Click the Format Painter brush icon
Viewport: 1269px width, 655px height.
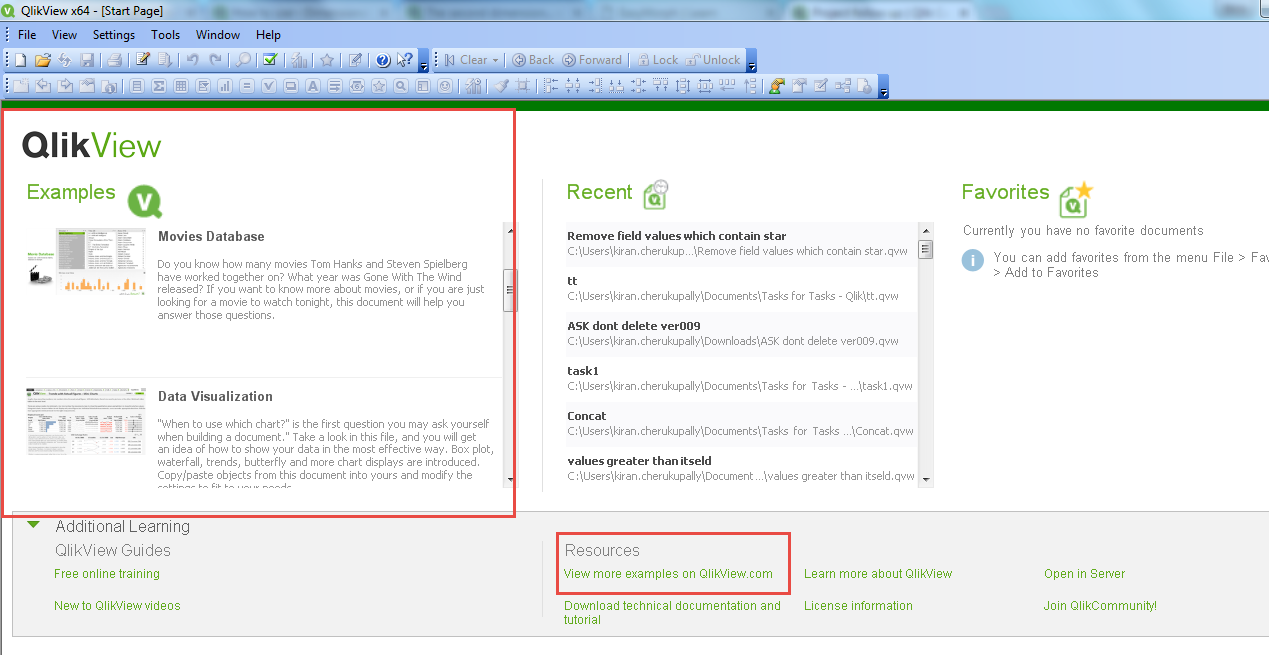point(501,86)
